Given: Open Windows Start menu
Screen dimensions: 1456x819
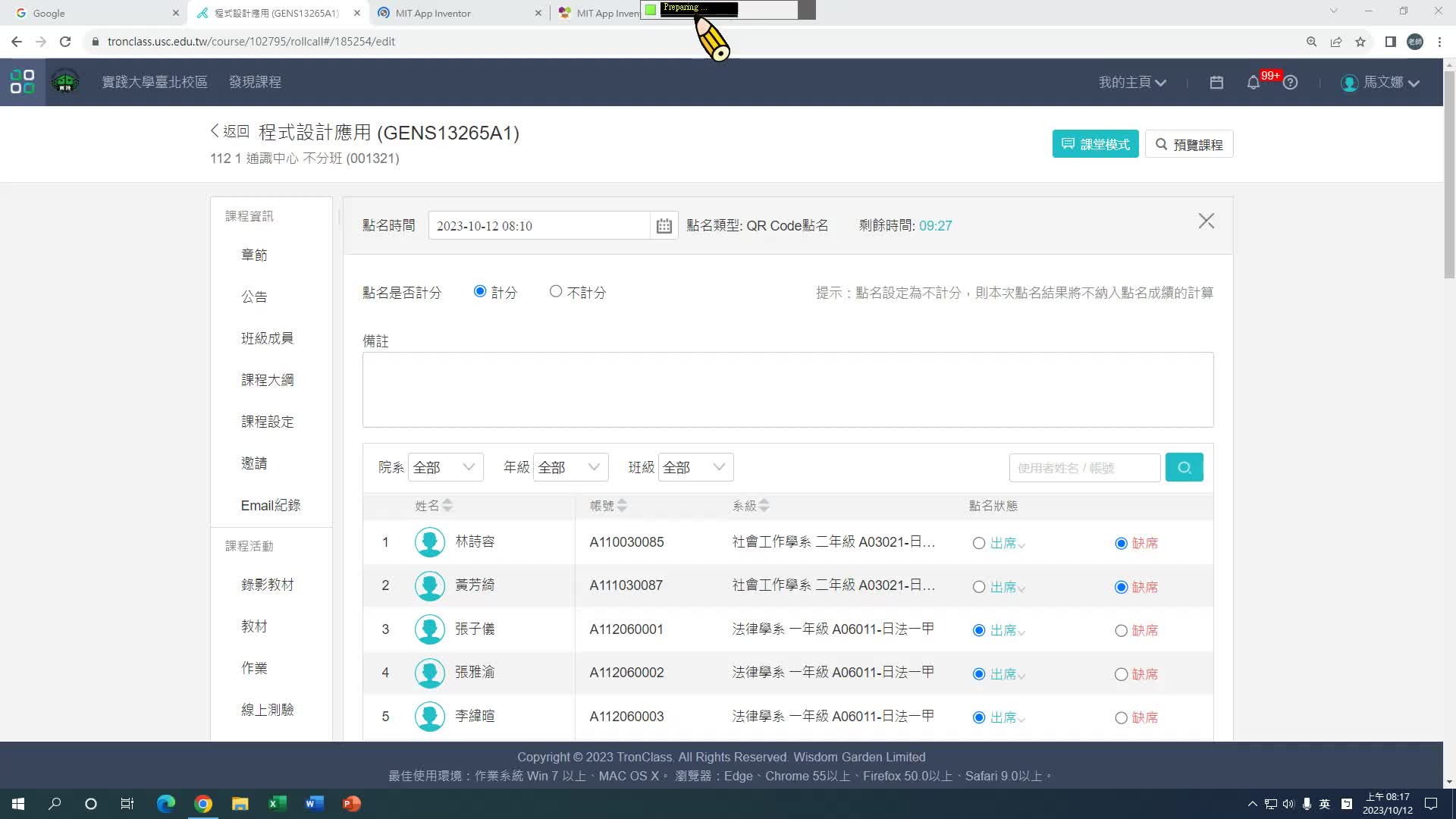Looking at the screenshot, I should (18, 804).
